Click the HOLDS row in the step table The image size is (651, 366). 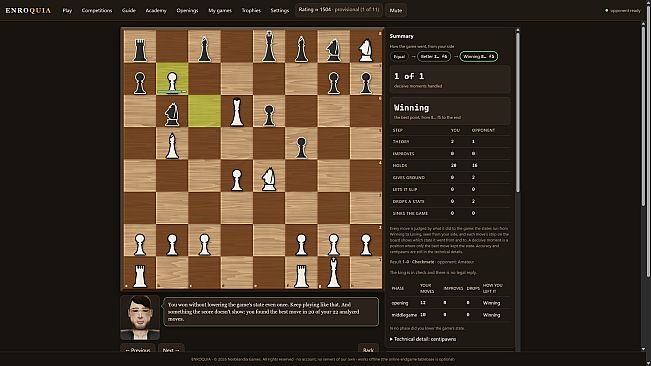450,165
